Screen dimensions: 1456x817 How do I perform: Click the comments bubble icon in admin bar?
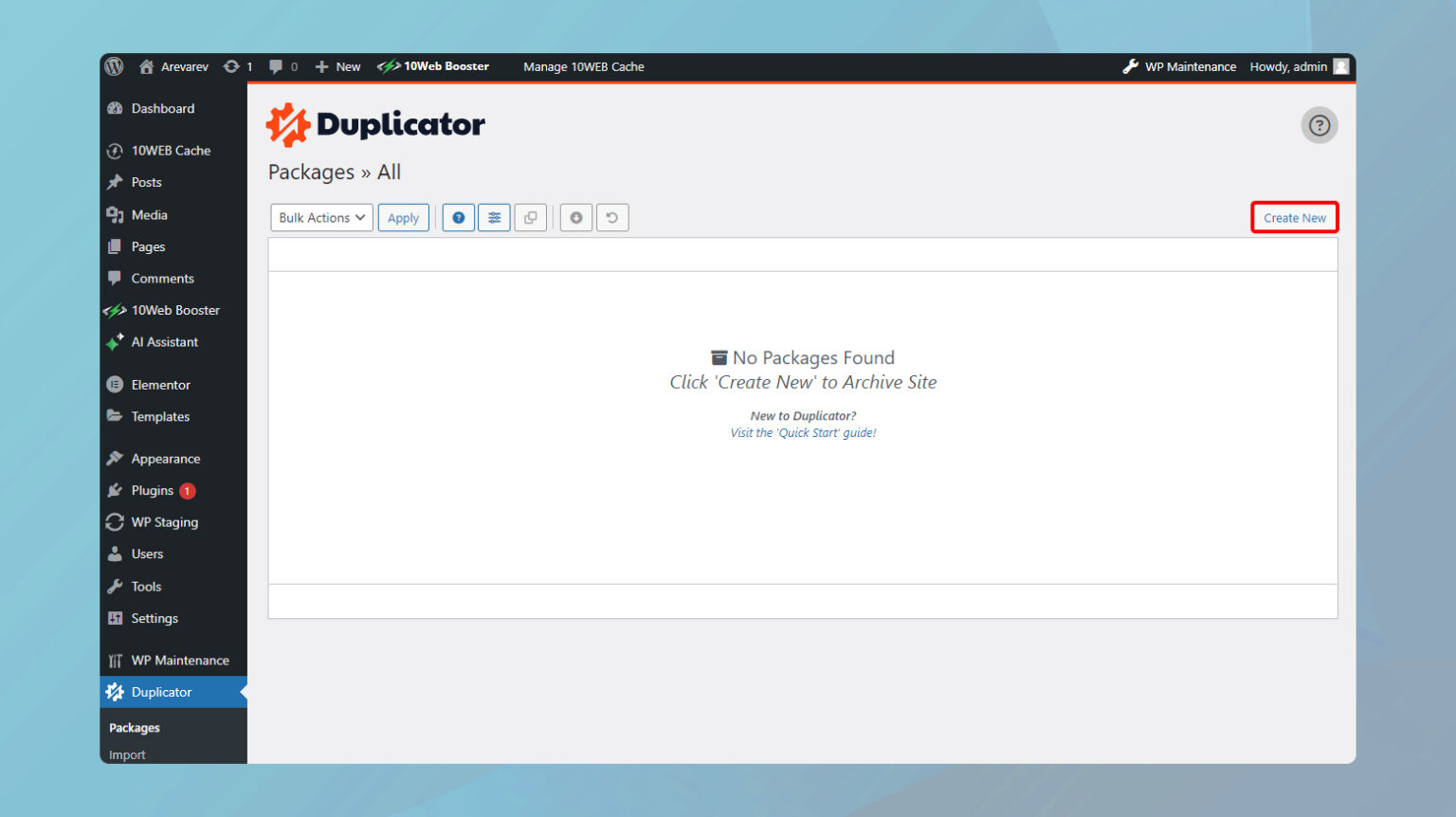273,66
